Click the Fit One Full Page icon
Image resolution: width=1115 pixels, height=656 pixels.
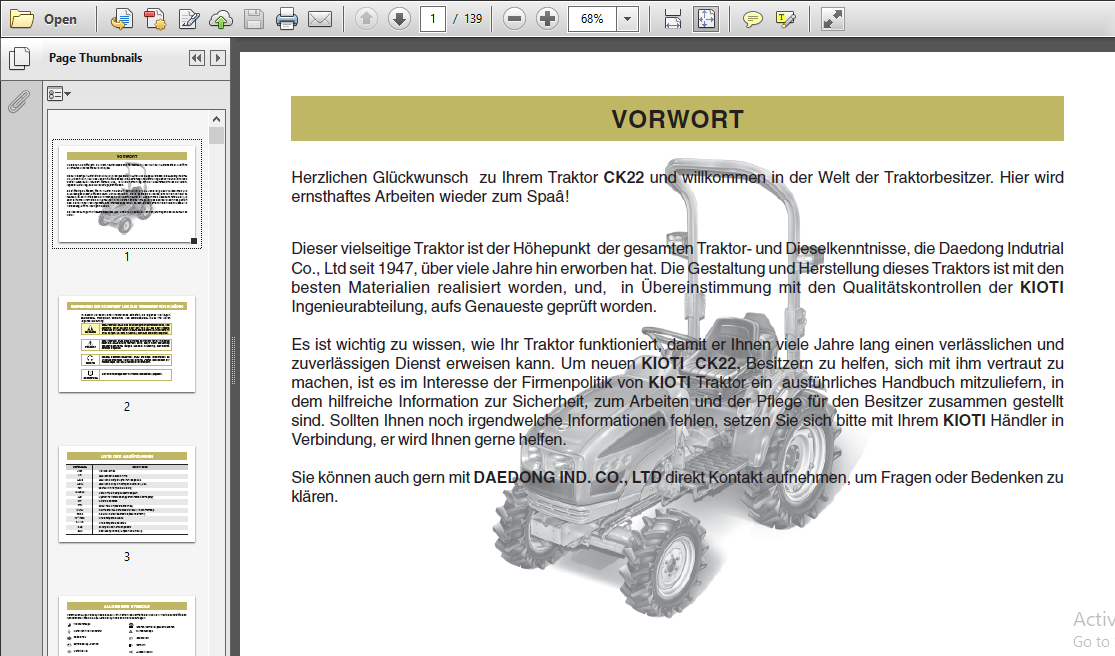tap(706, 19)
